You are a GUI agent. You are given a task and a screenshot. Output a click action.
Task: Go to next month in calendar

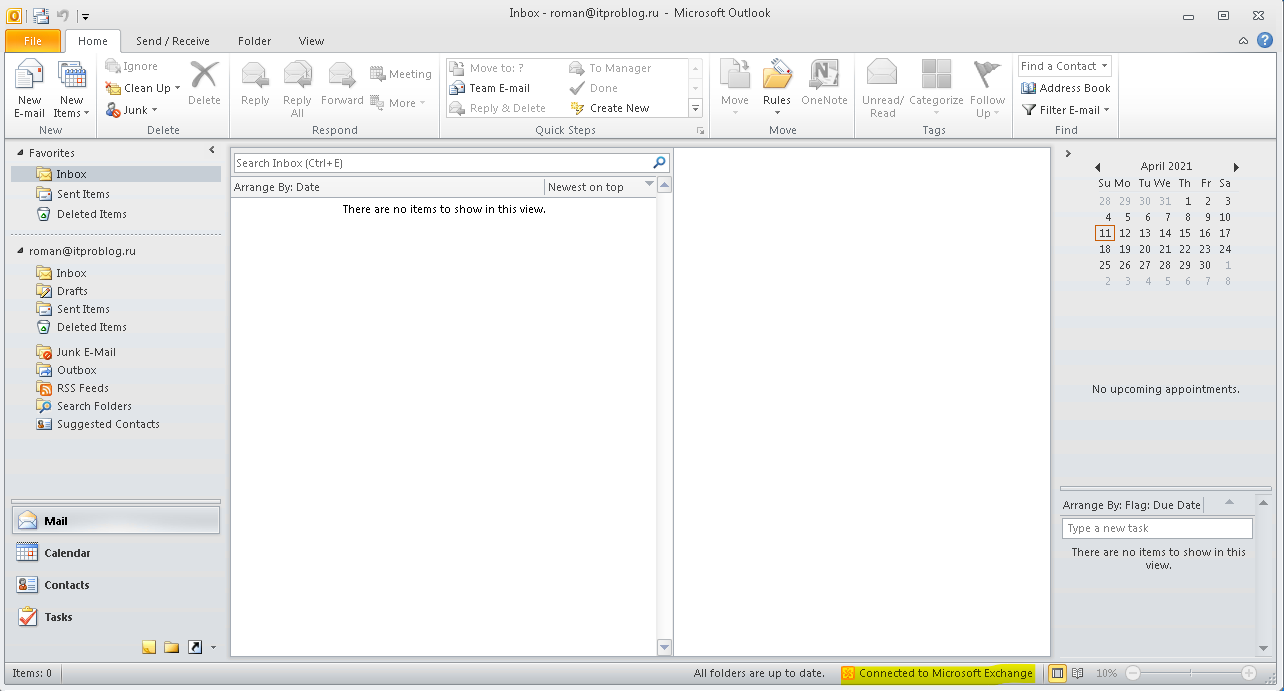(1236, 167)
